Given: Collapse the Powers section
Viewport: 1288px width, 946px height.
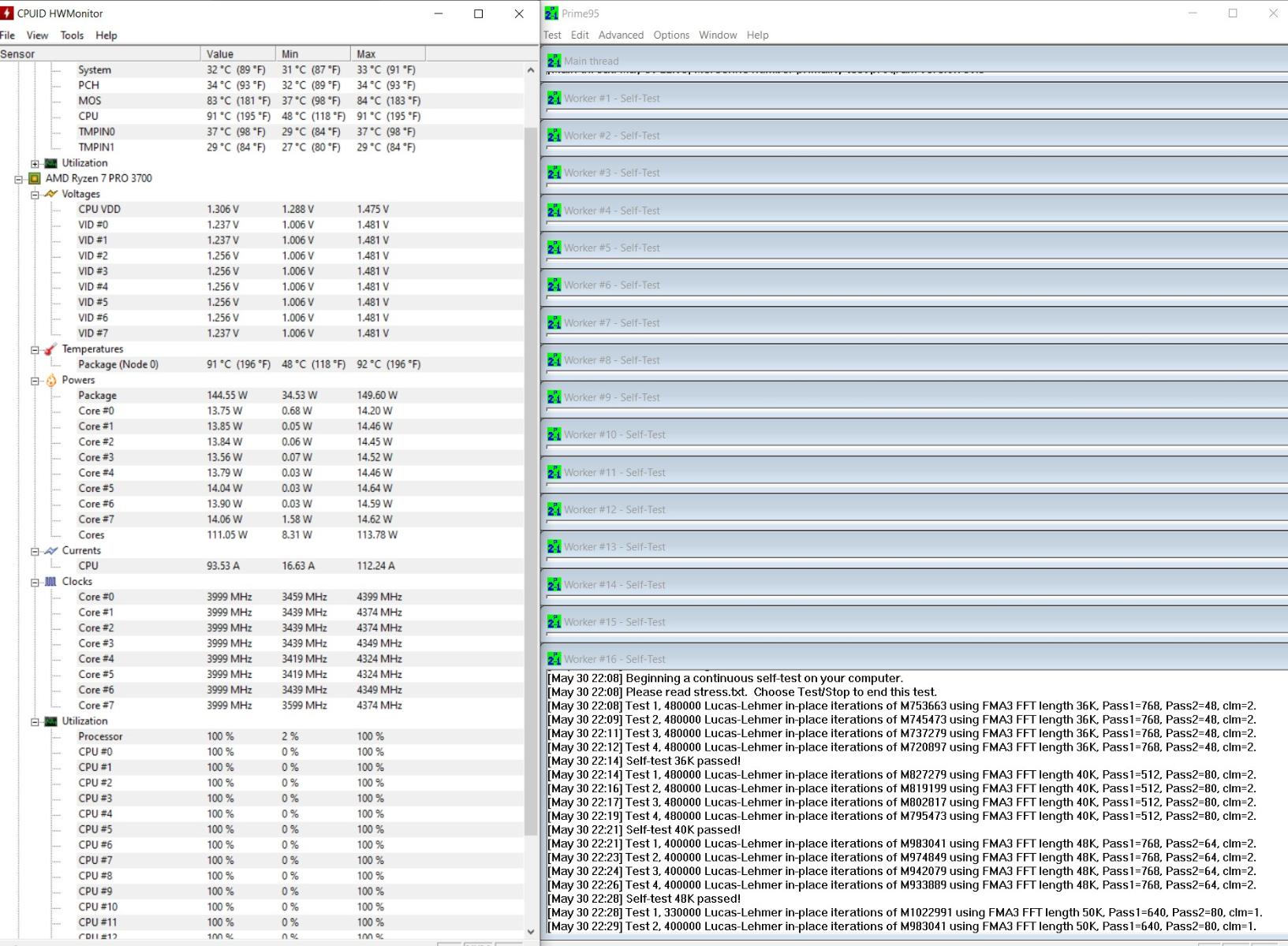Looking at the screenshot, I should [x=35, y=381].
